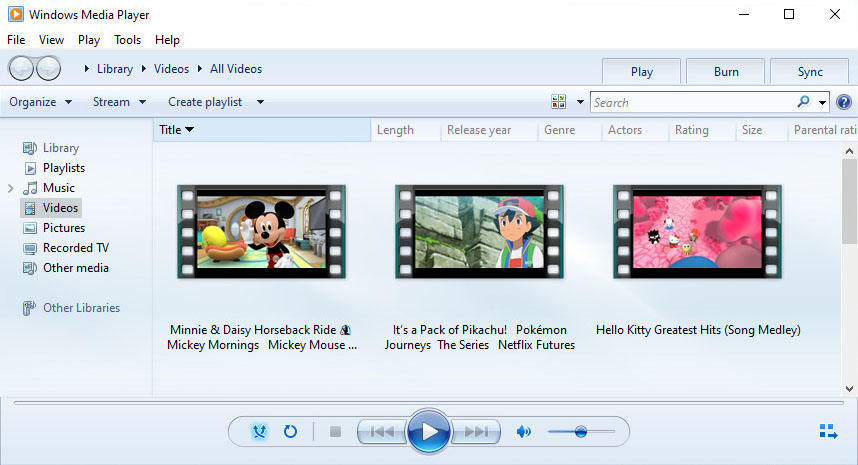This screenshot has width=858, height=465.
Task: Click Videos in the breadcrumb path
Action: (171, 69)
